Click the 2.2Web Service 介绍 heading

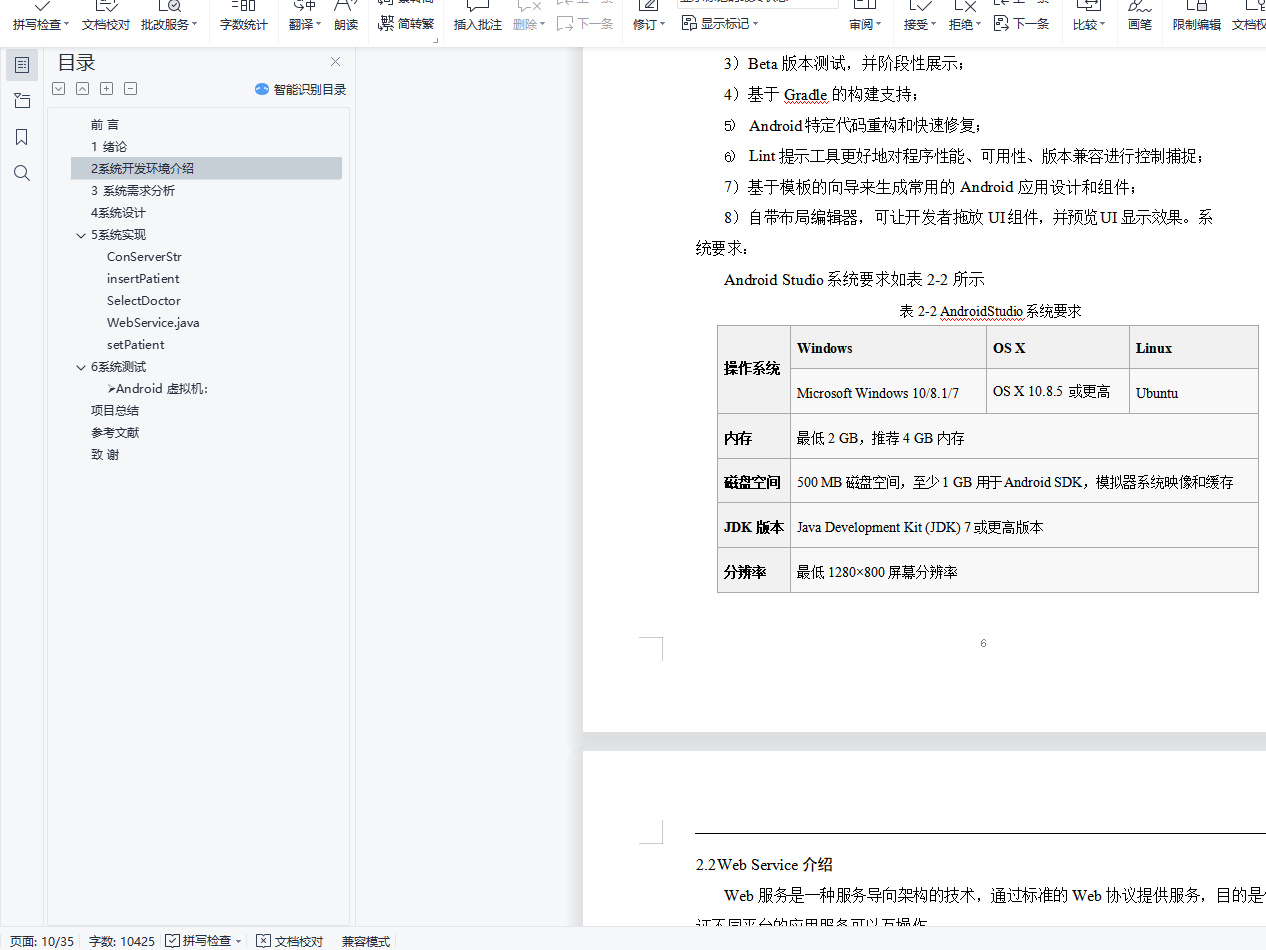(764, 865)
